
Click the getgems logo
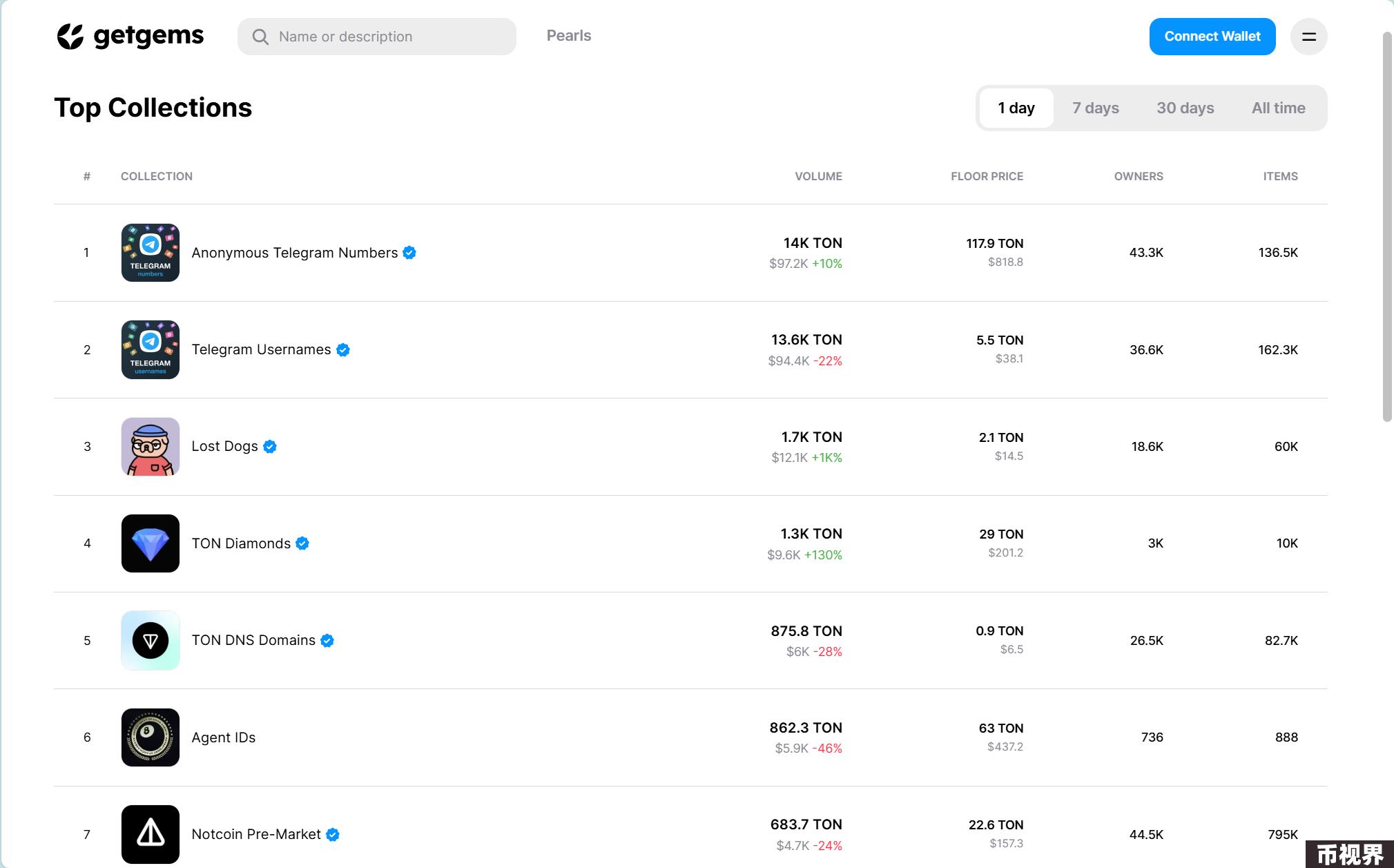pyautogui.click(x=130, y=36)
